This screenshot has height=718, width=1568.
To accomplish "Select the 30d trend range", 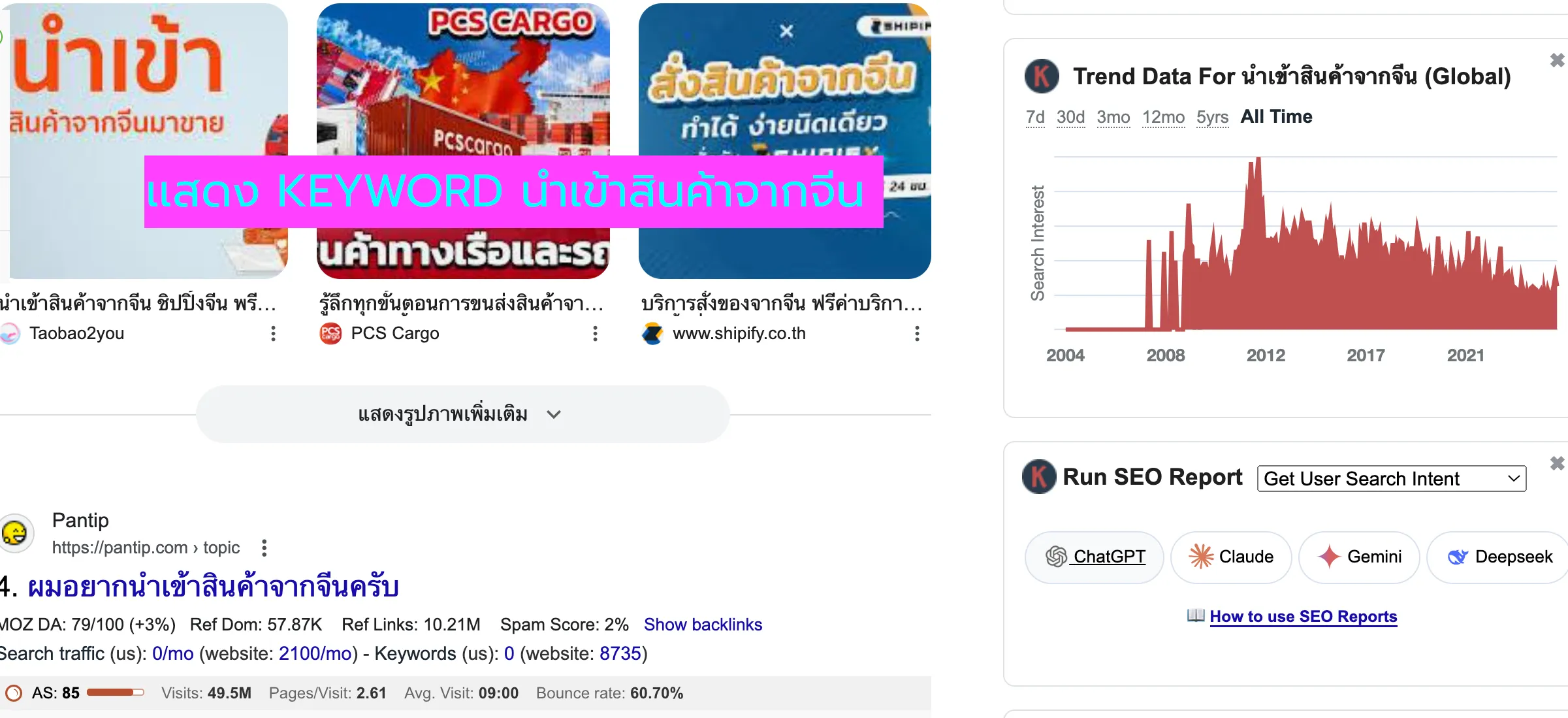I will [1070, 117].
